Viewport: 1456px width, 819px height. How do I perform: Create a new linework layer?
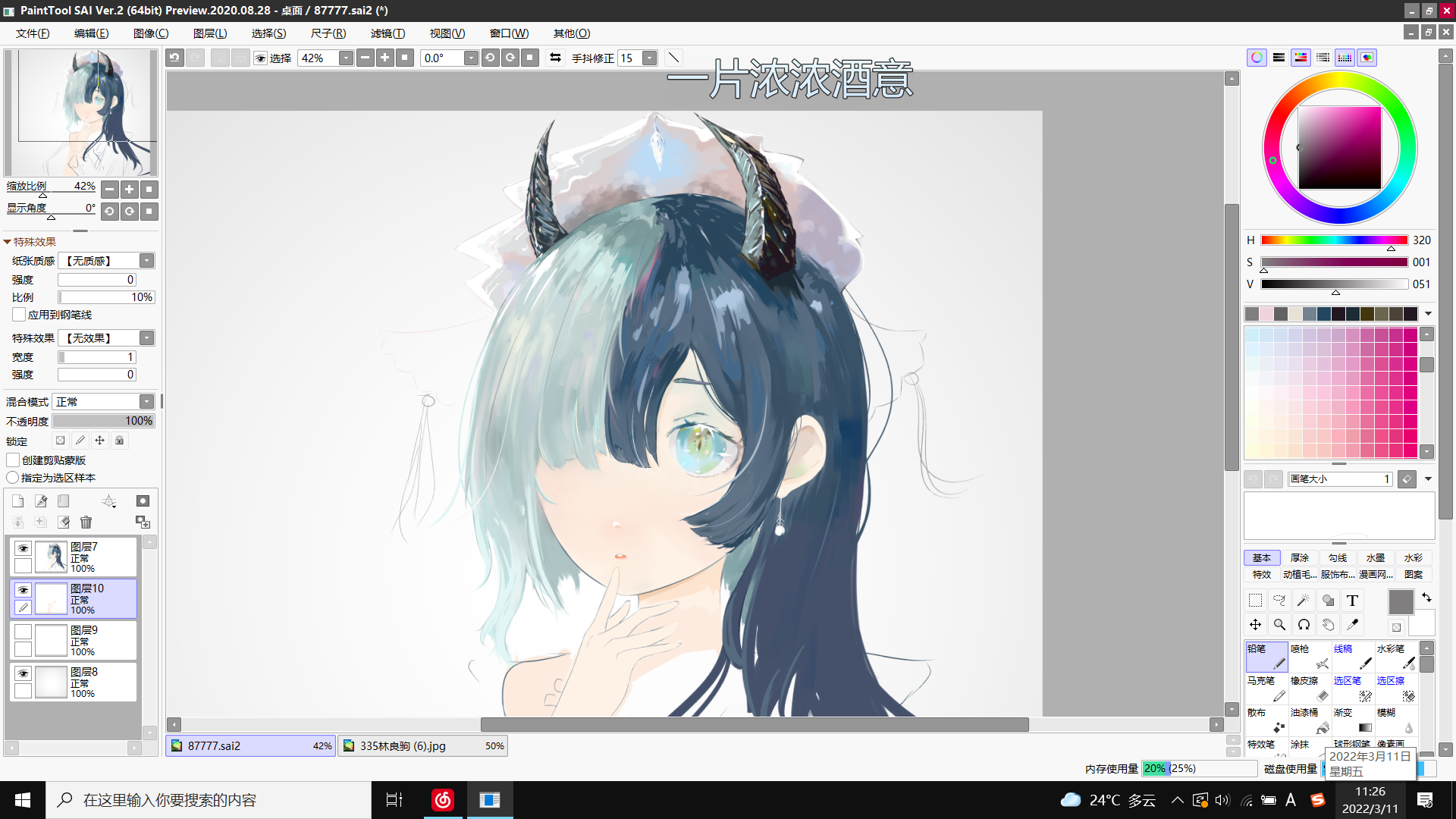coord(41,501)
